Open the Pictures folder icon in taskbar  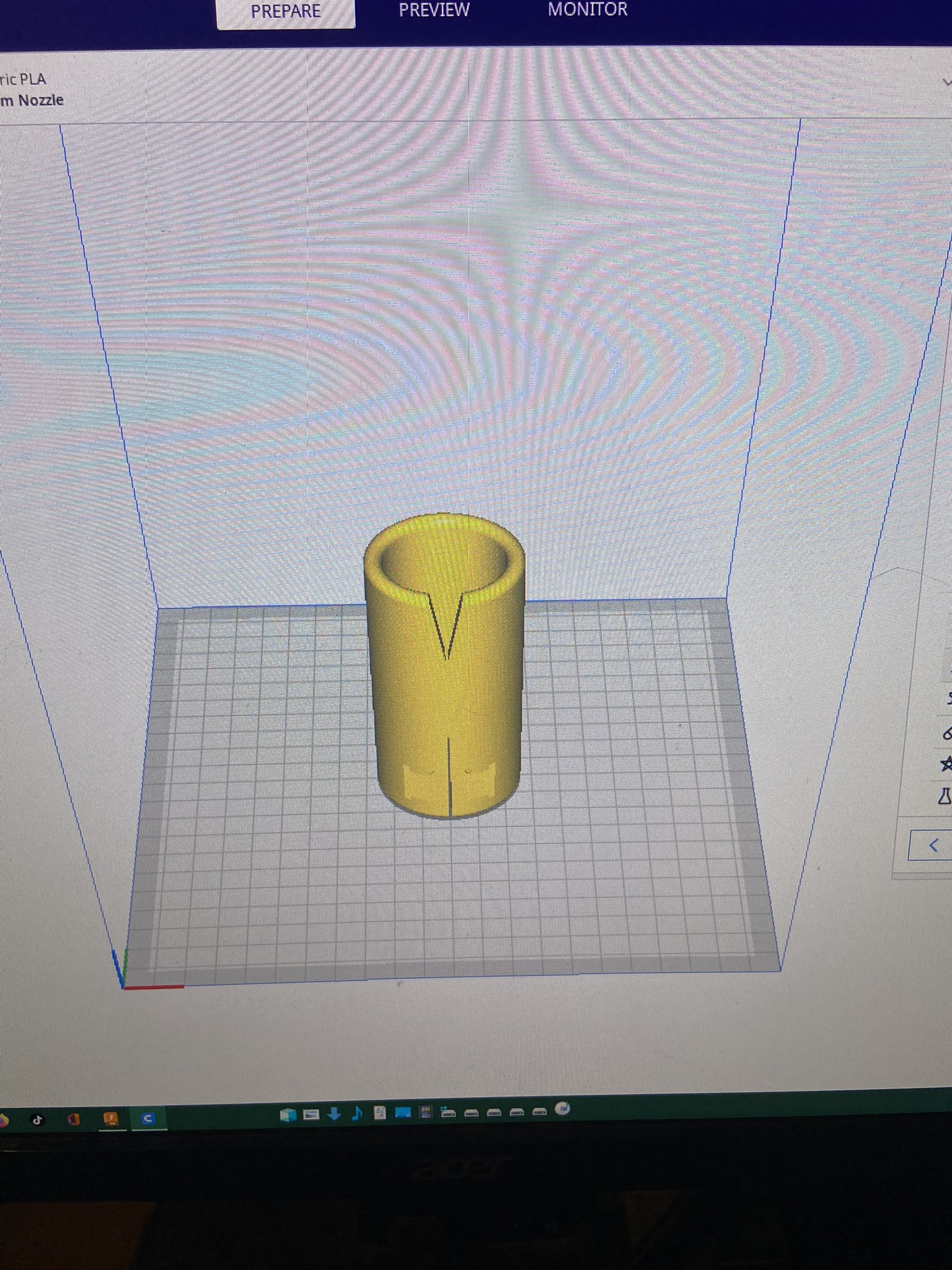pyautogui.click(x=311, y=1115)
